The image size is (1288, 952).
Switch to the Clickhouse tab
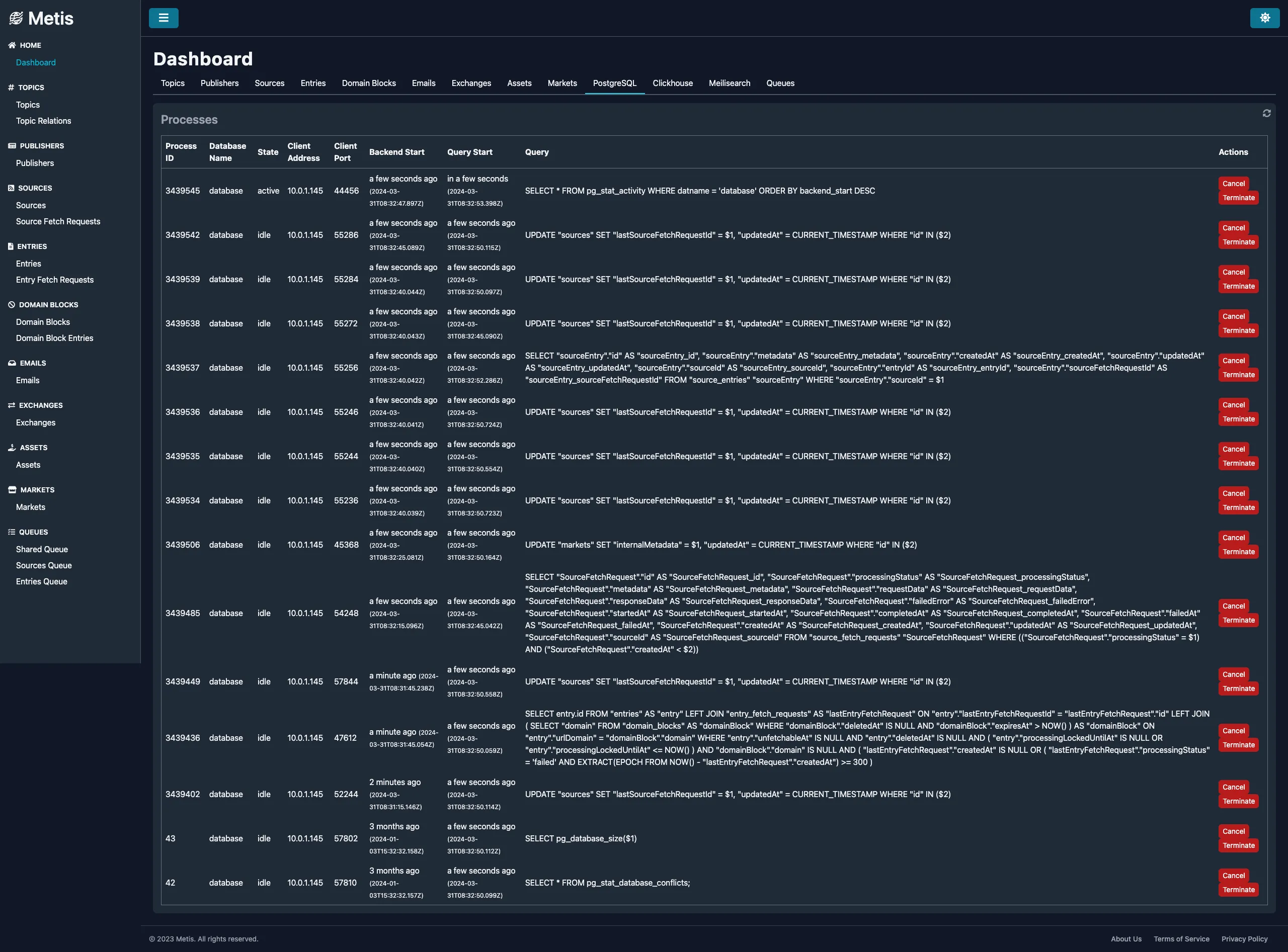pyautogui.click(x=672, y=83)
